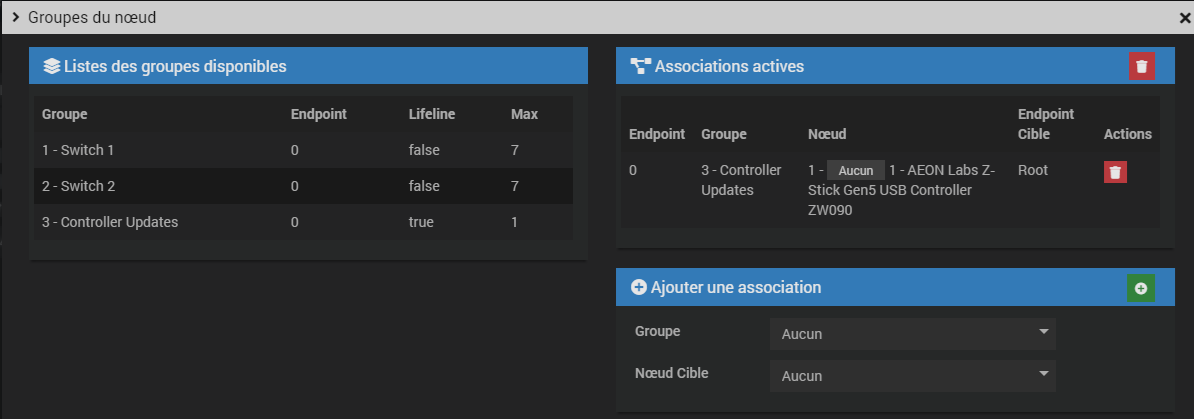Delete the Controller Updates association row

click(1115, 171)
